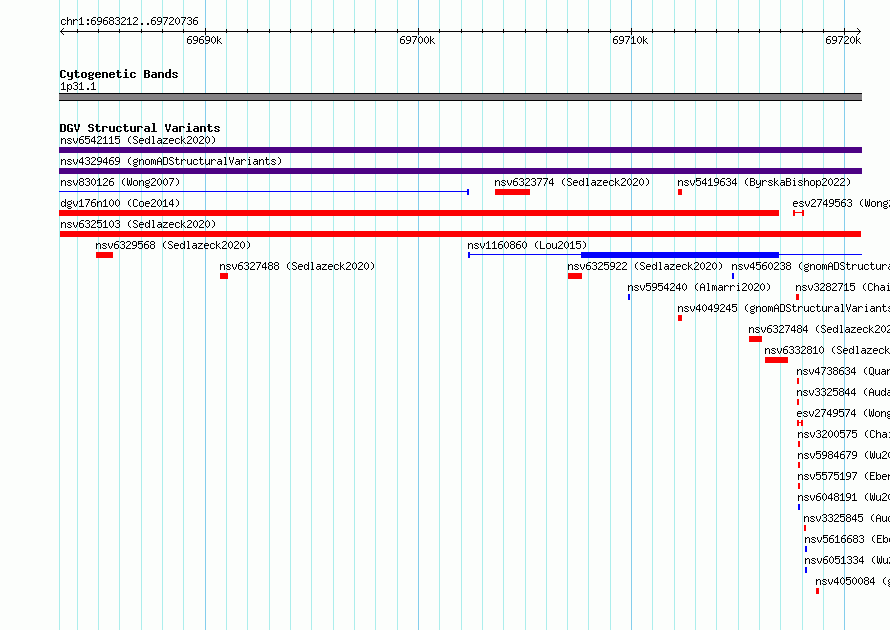Click the nsv6051334 variant label
890x630 pixels.
847,560
